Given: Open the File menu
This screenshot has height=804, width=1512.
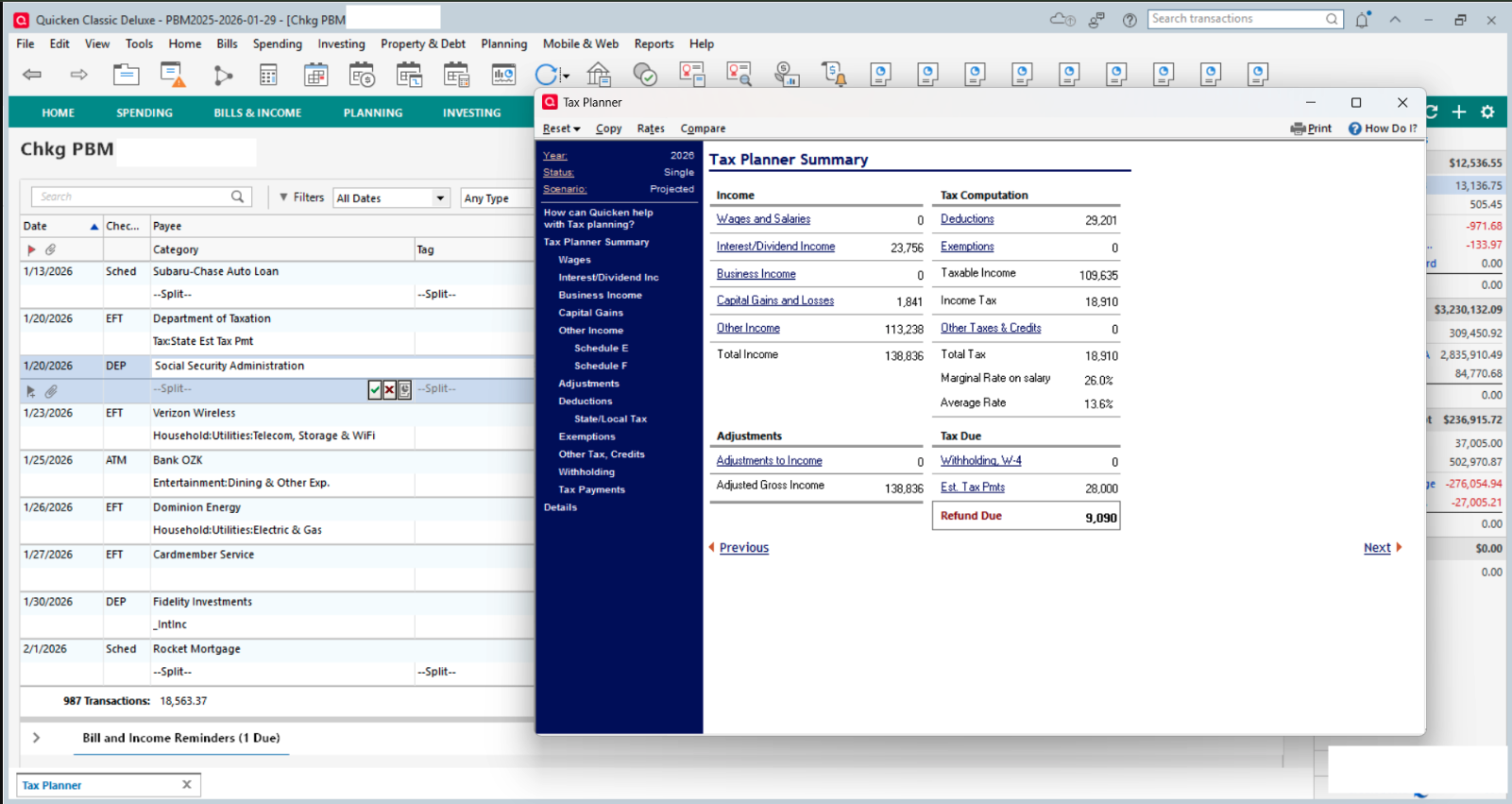Looking at the screenshot, I should coord(25,43).
